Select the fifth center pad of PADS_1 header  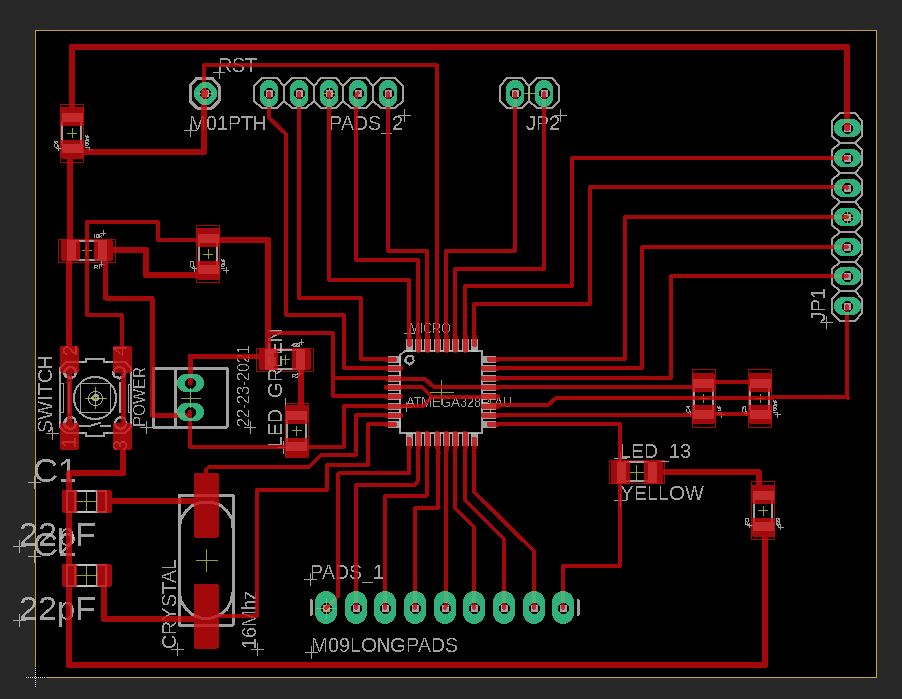445,608
